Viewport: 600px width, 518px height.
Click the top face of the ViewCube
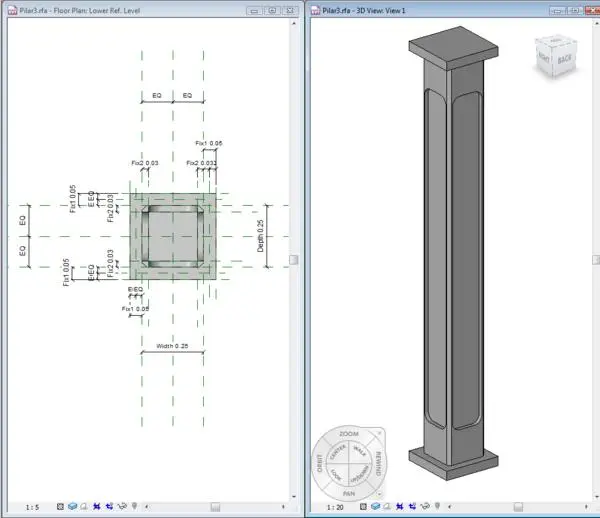(555, 41)
